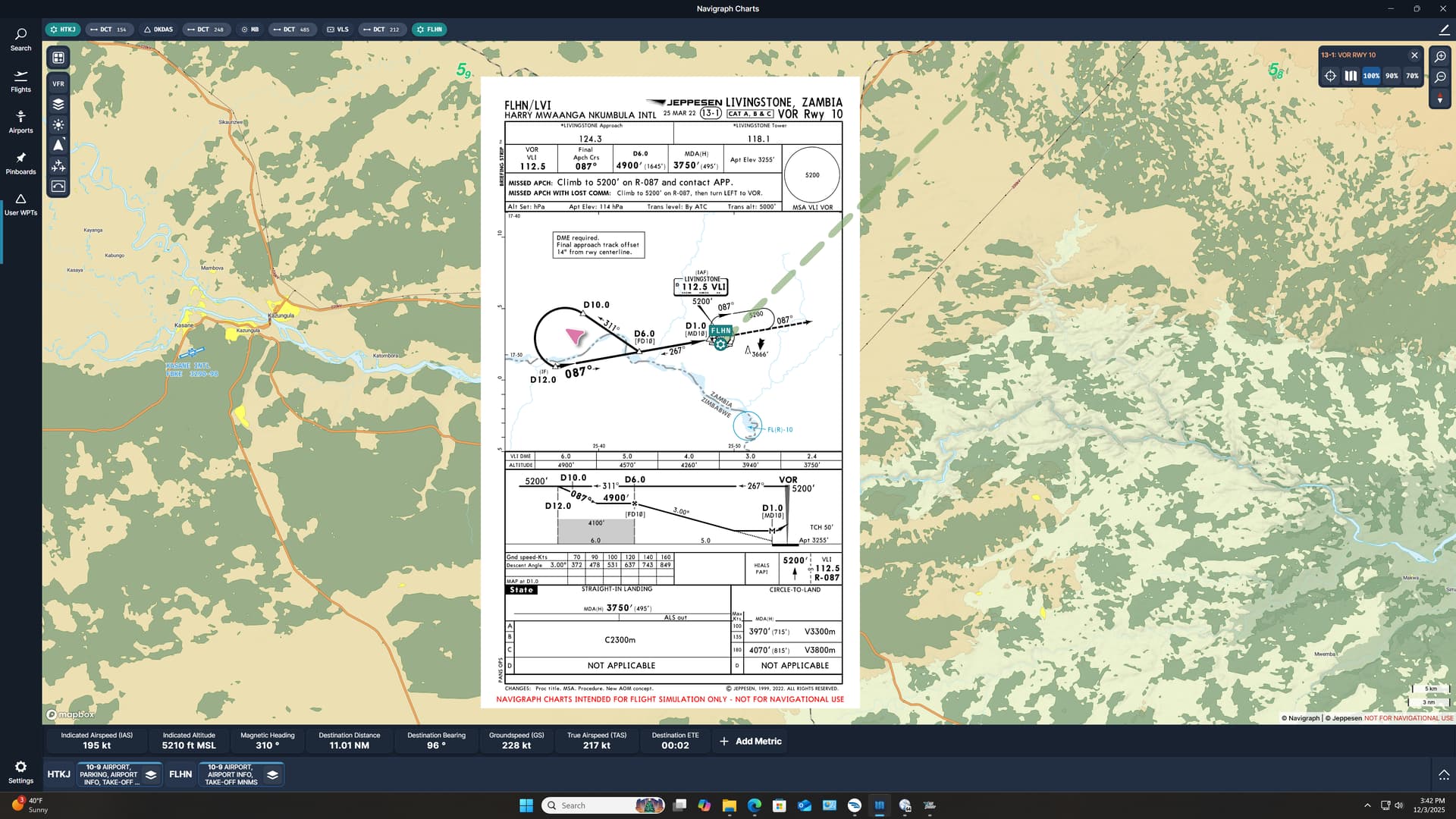The image size is (1456, 819).
Task: Toggle map brightness sun icon
Action: (58, 125)
